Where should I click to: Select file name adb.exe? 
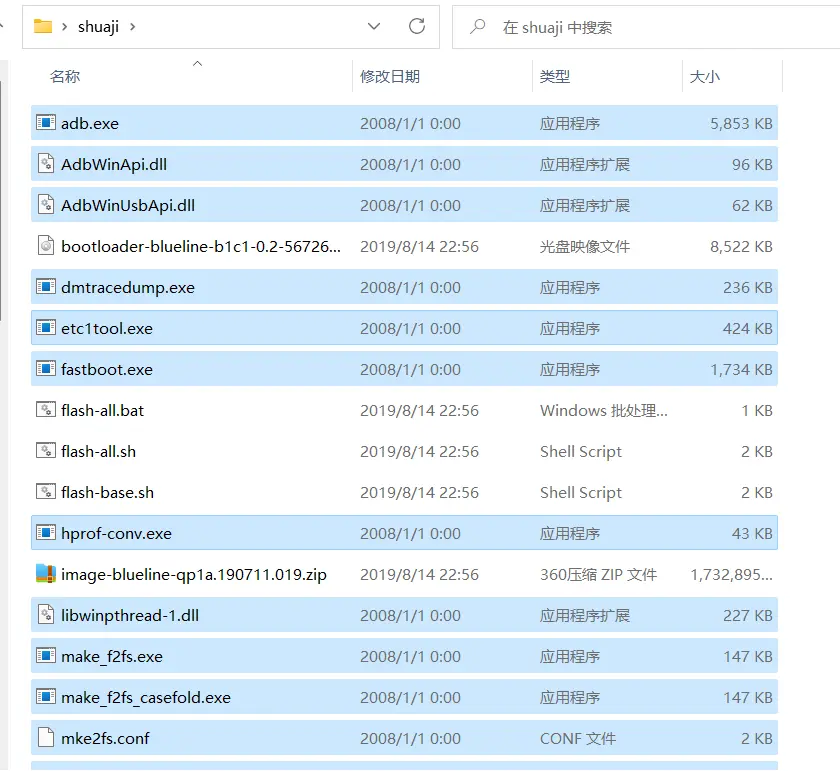point(90,123)
